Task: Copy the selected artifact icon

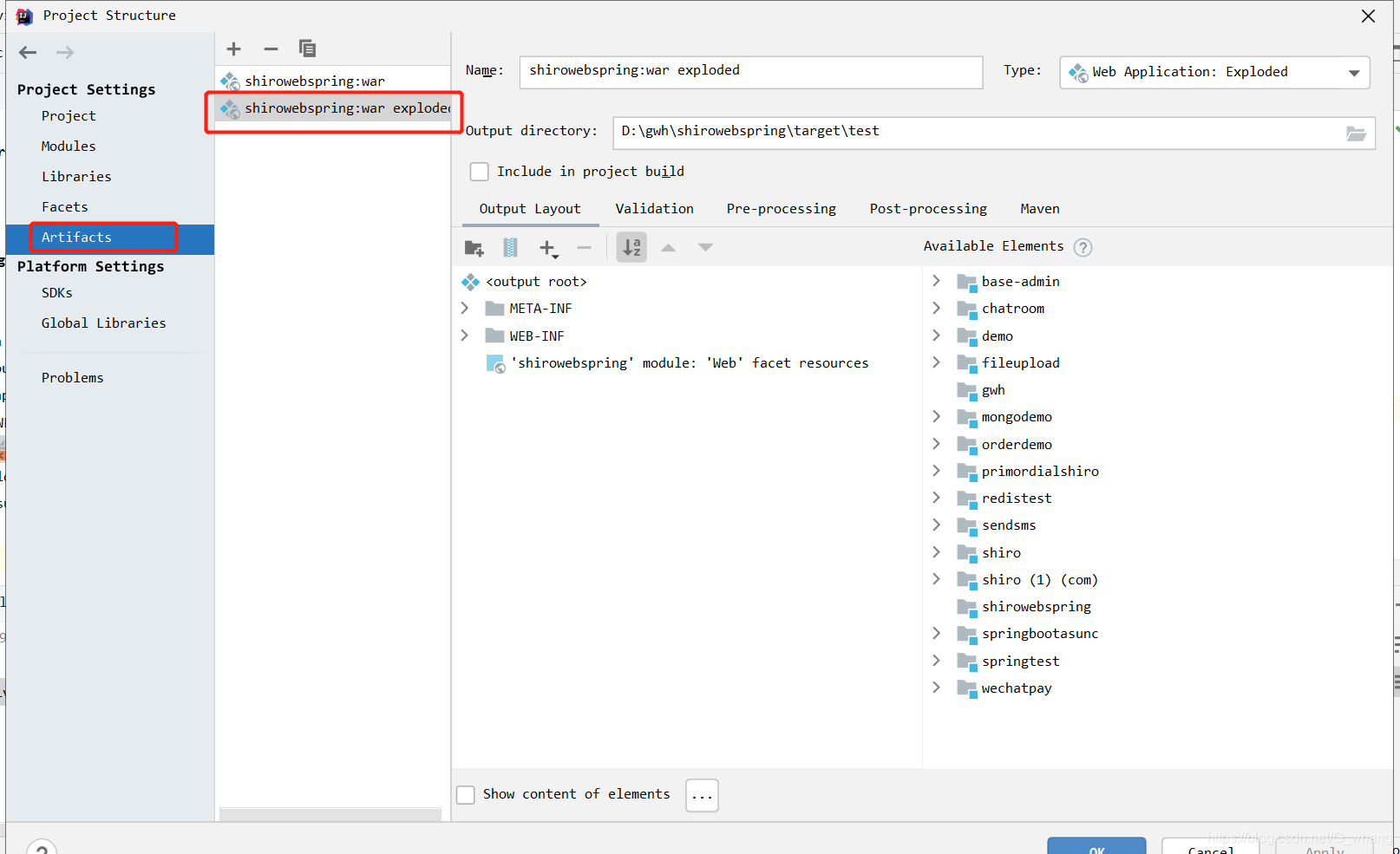Action: pyautogui.click(x=307, y=49)
